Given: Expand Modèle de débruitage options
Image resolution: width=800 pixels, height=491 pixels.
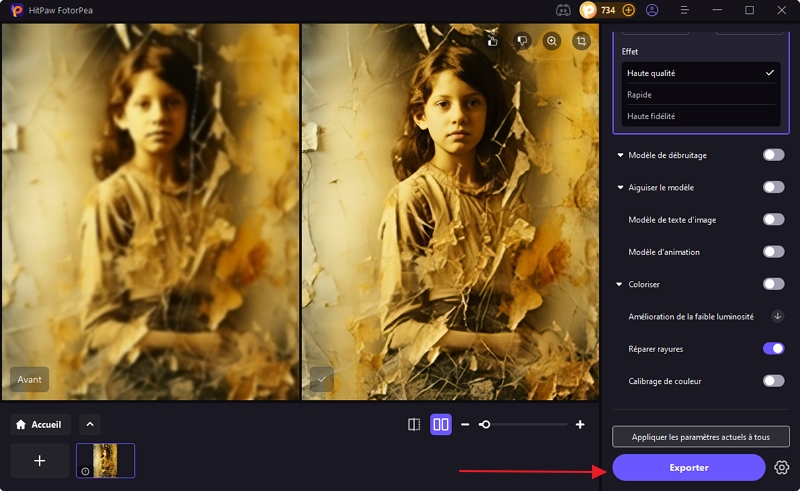Looking at the screenshot, I should coord(620,155).
